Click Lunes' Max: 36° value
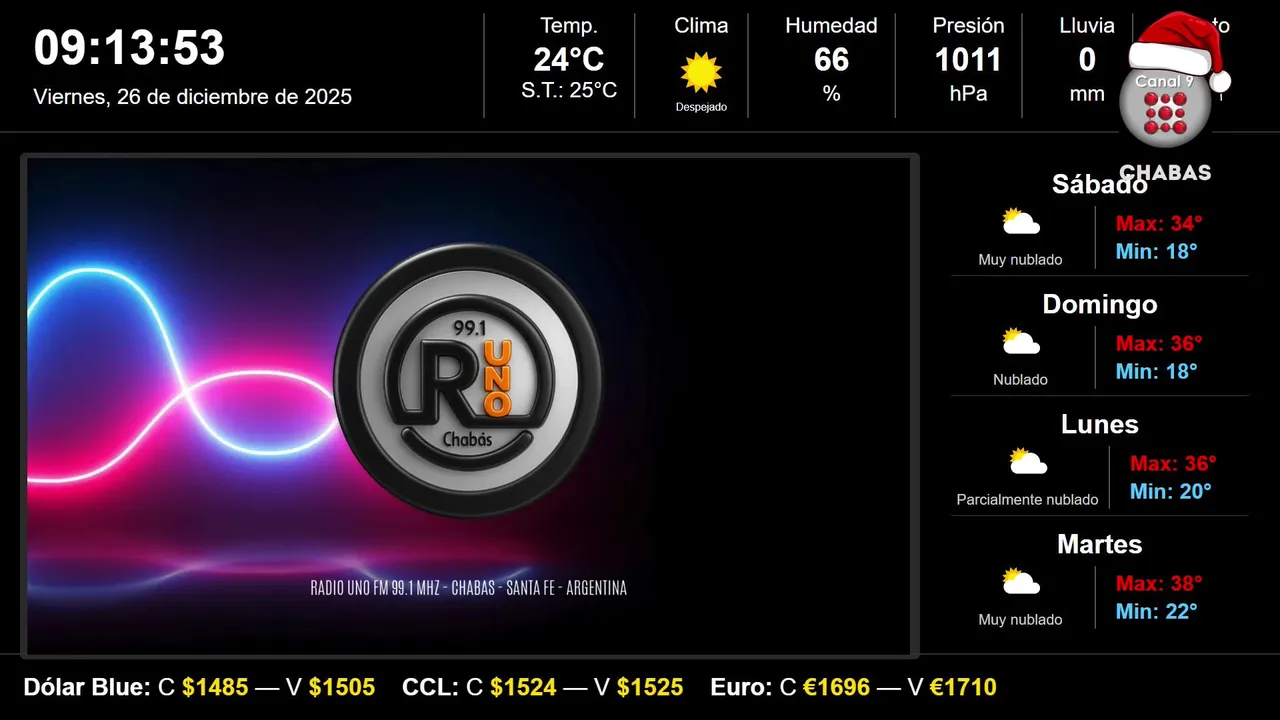This screenshot has width=1280, height=720. click(x=1173, y=463)
